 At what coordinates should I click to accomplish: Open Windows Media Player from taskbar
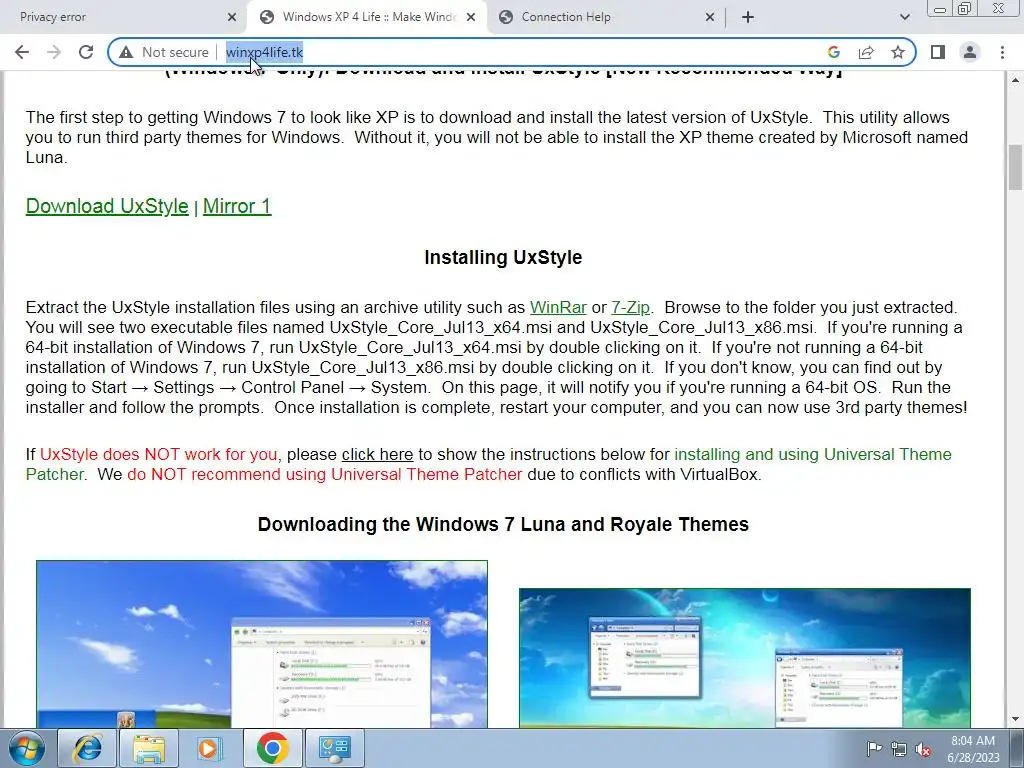pyautogui.click(x=208, y=748)
